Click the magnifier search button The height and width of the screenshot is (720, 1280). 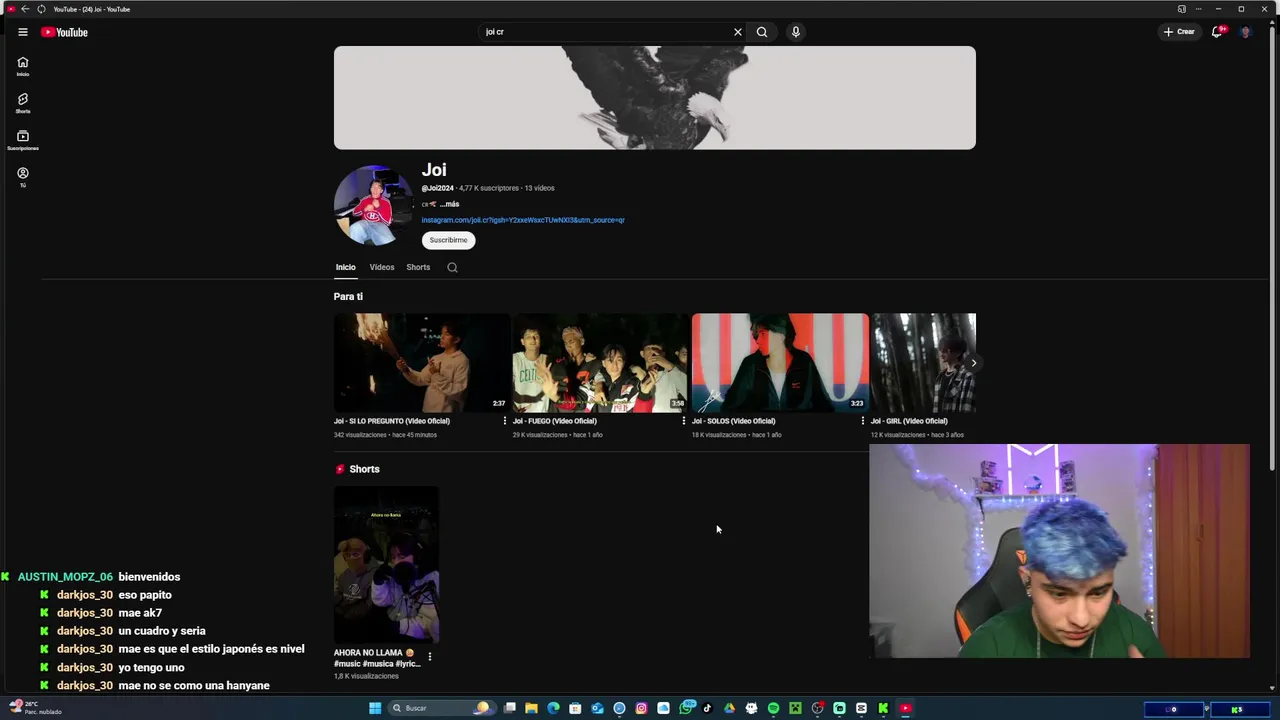(x=762, y=32)
